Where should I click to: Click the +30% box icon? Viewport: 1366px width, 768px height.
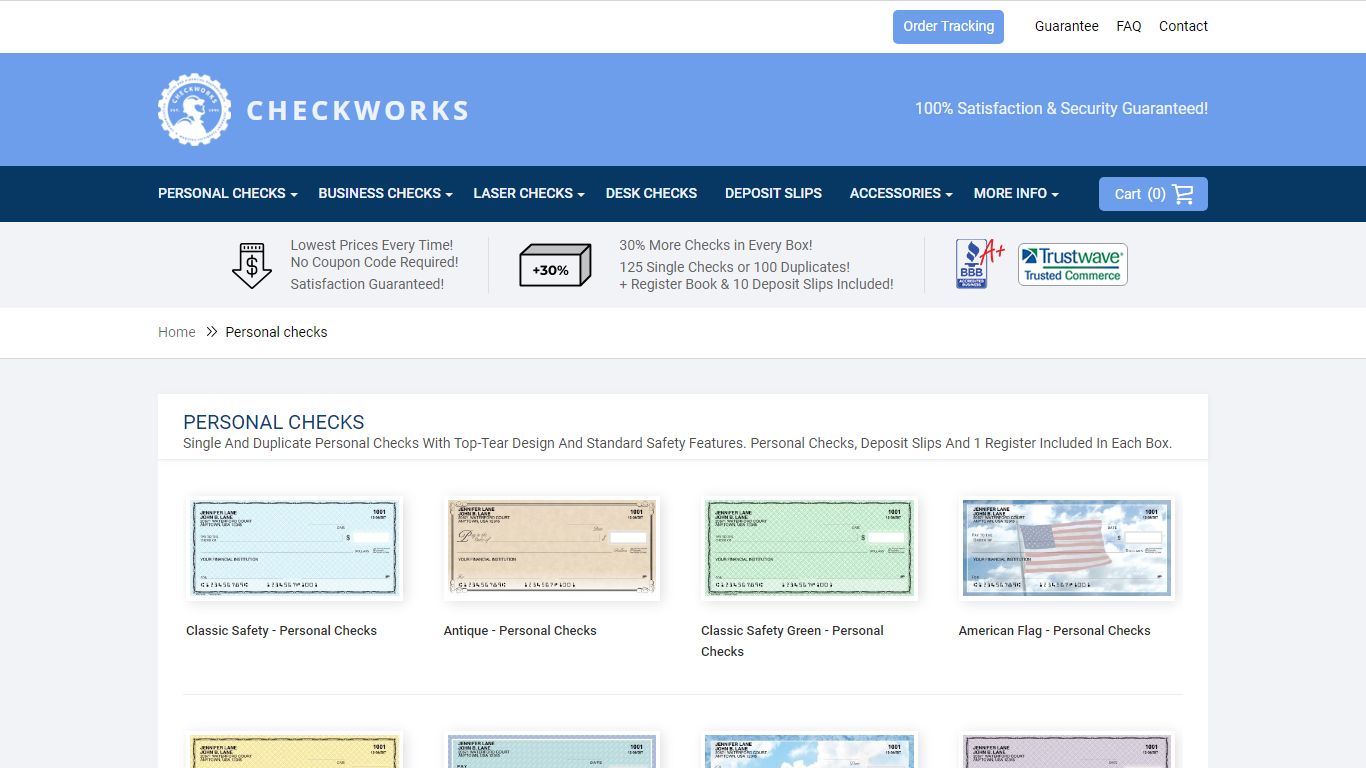(555, 266)
